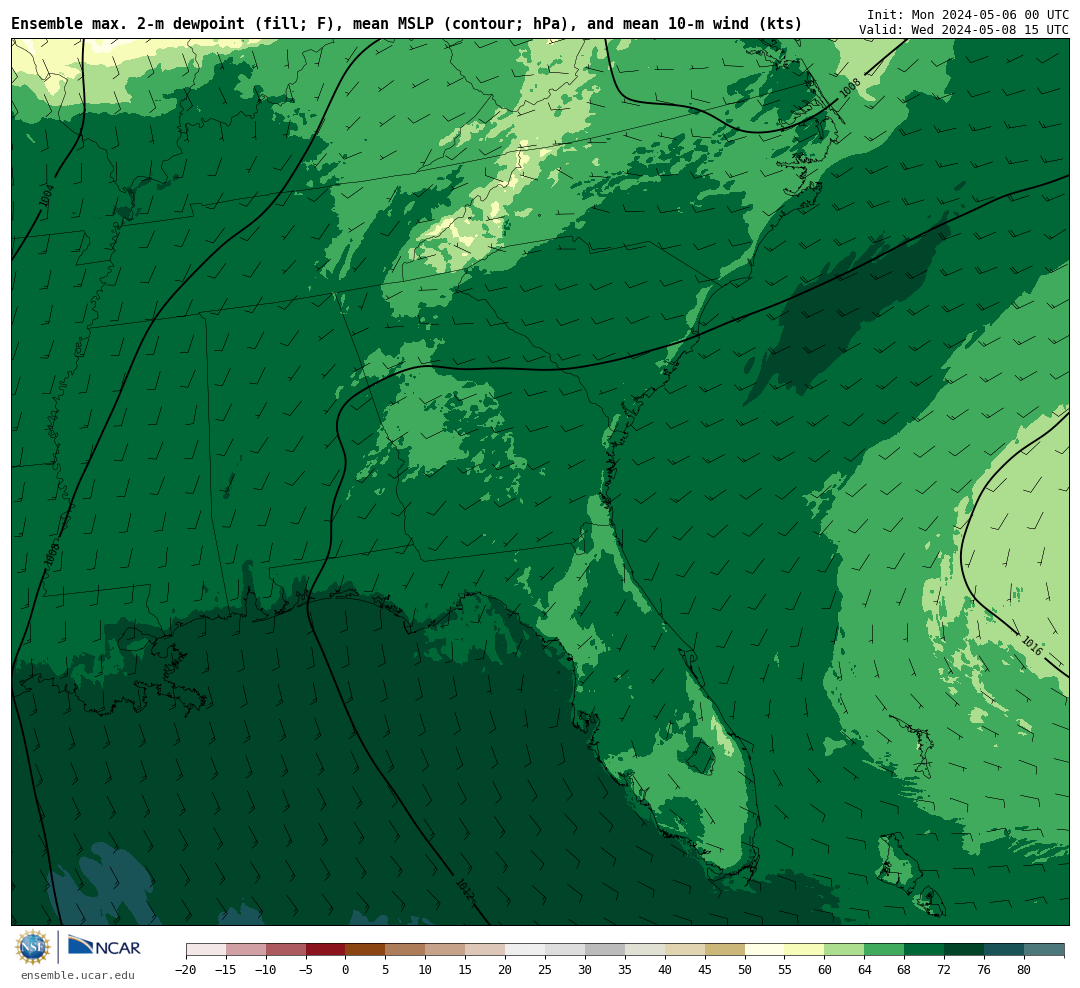Click the NCAR logo
This screenshot has width=1080, height=988.
tap(105, 946)
